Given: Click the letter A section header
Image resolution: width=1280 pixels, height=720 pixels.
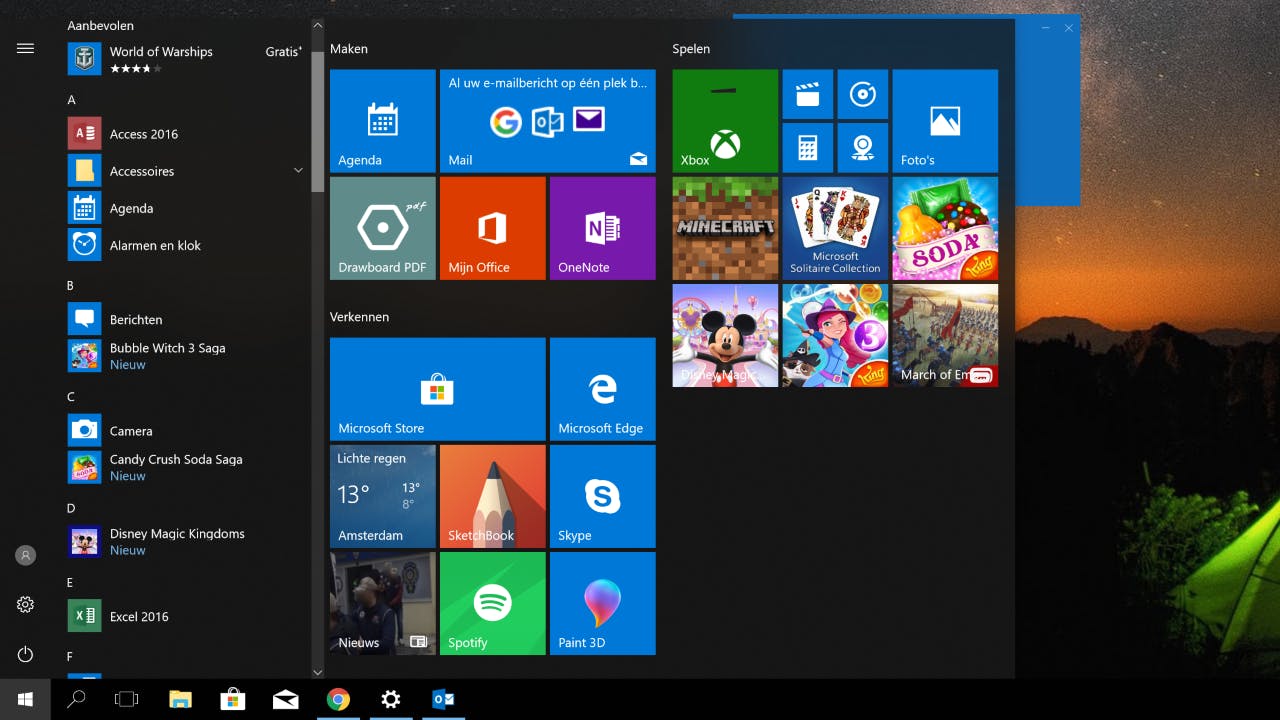Looking at the screenshot, I should 71,100.
